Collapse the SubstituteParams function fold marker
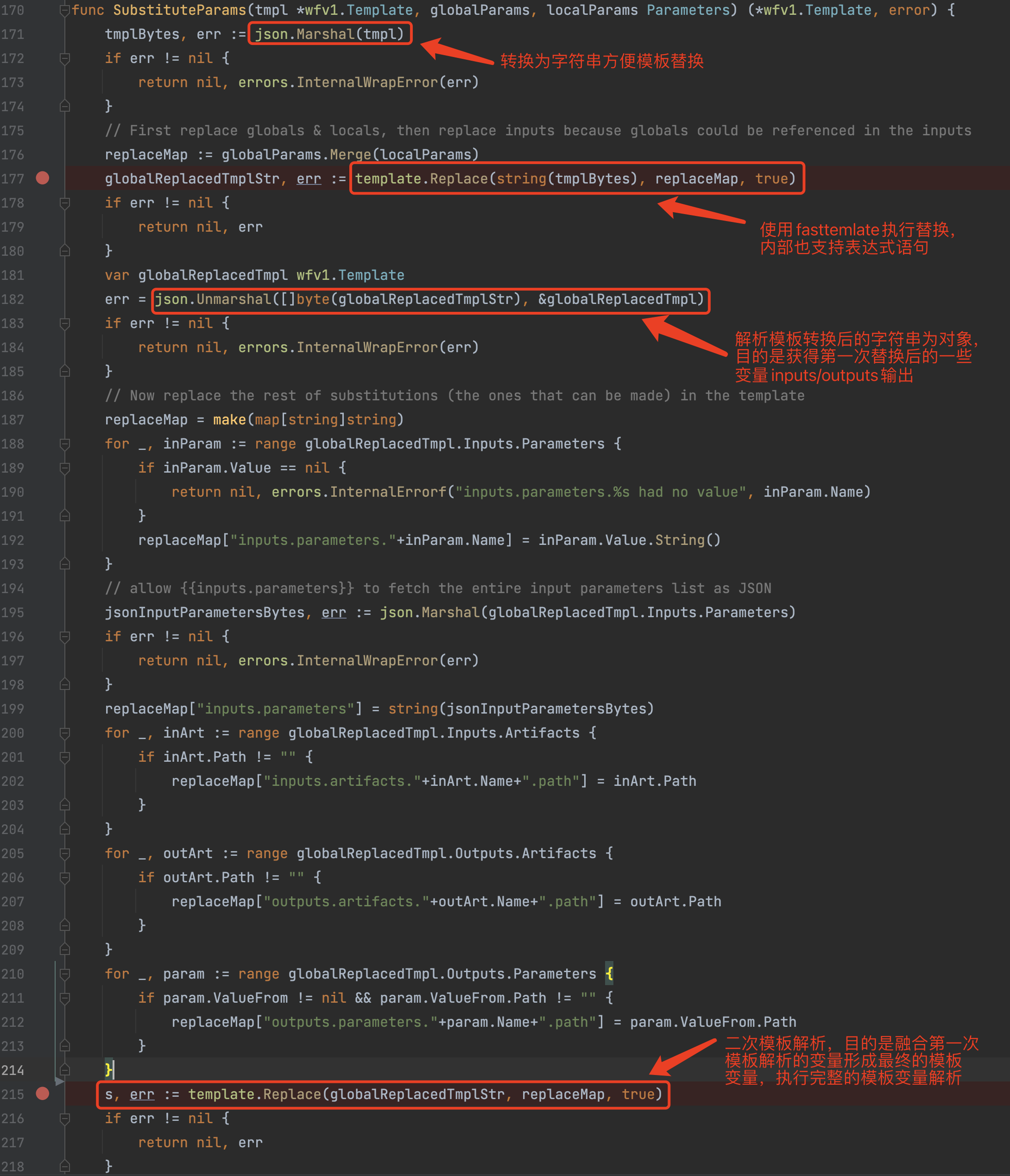Viewport: 1010px width, 1176px height. pyautogui.click(x=65, y=10)
